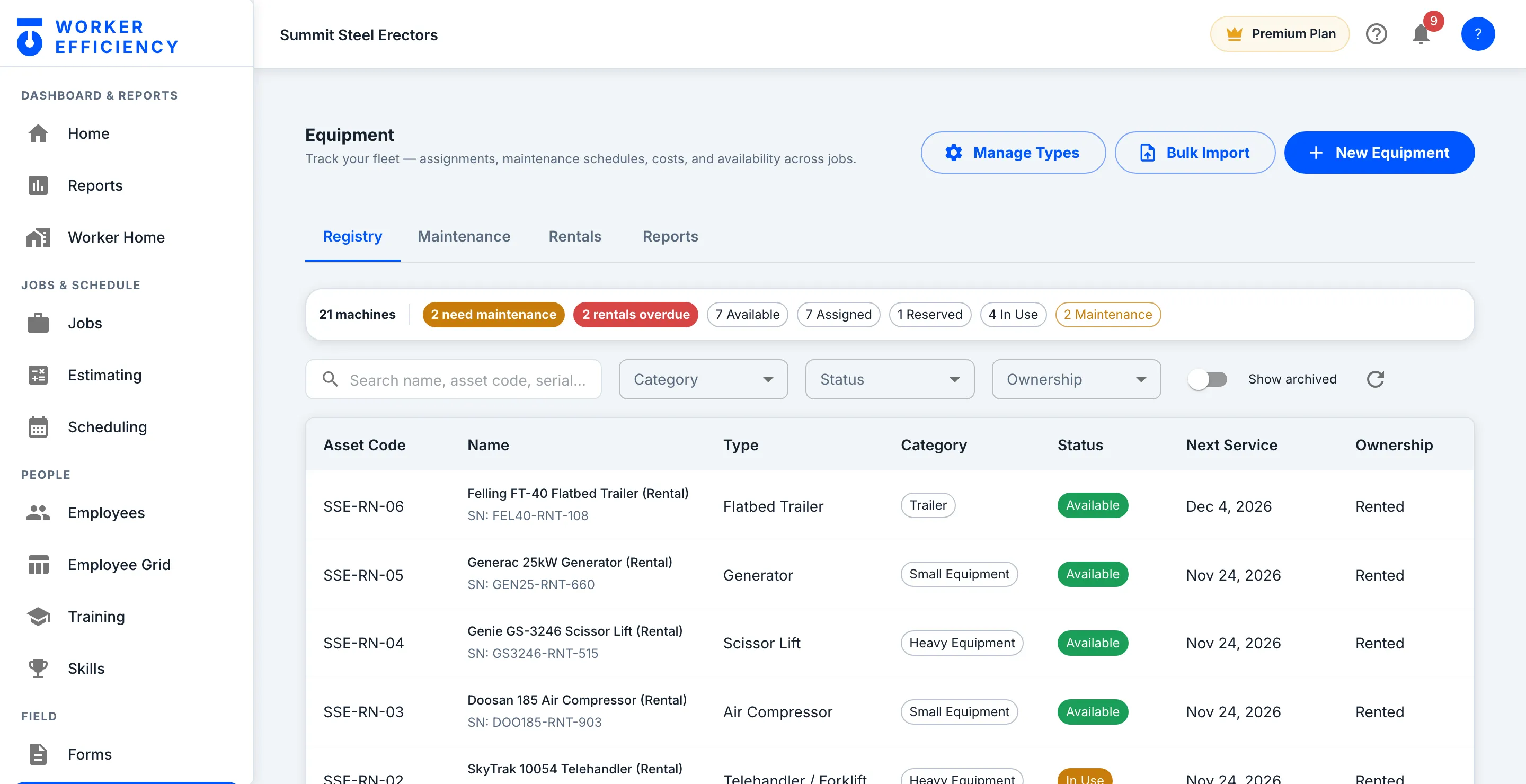Filter by 2 need maintenance chip

pyautogui.click(x=493, y=315)
